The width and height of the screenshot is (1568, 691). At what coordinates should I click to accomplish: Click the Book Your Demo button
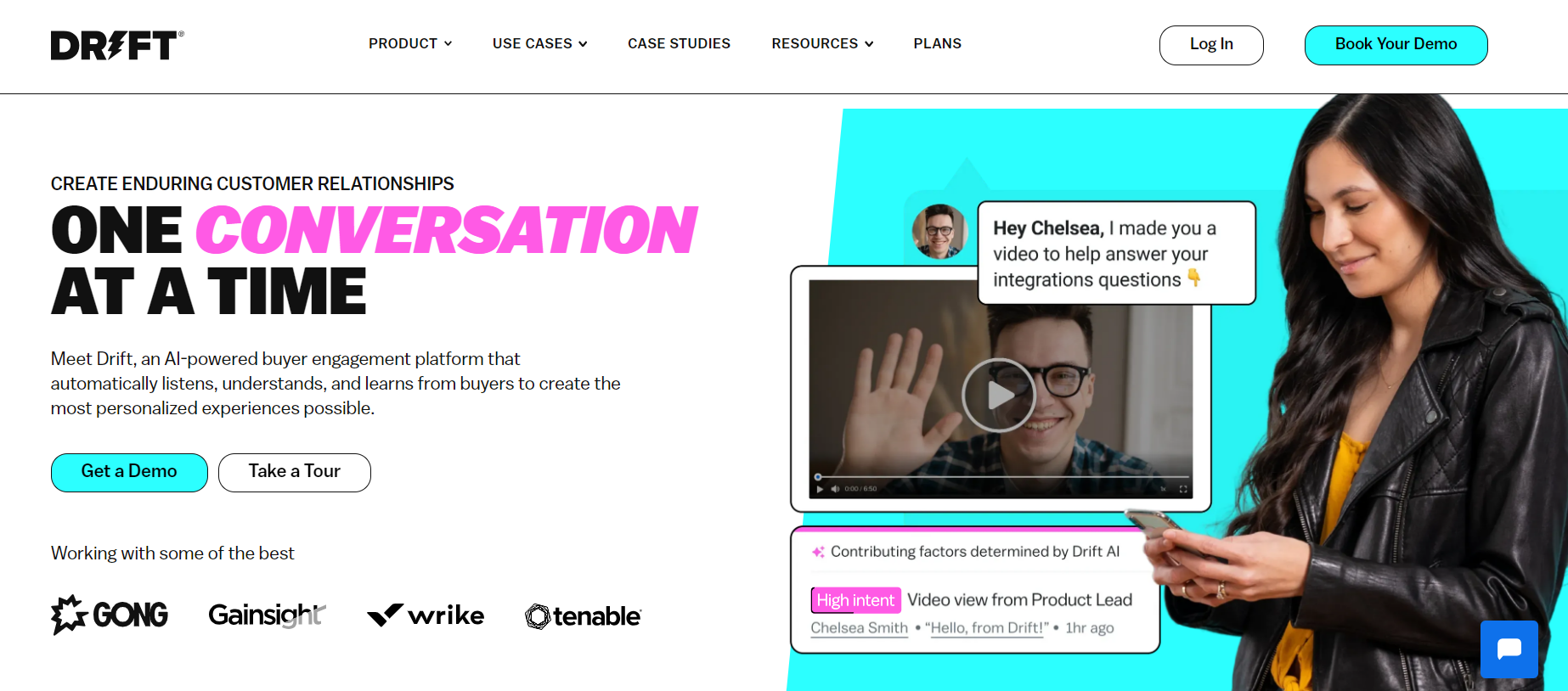coord(1396,45)
